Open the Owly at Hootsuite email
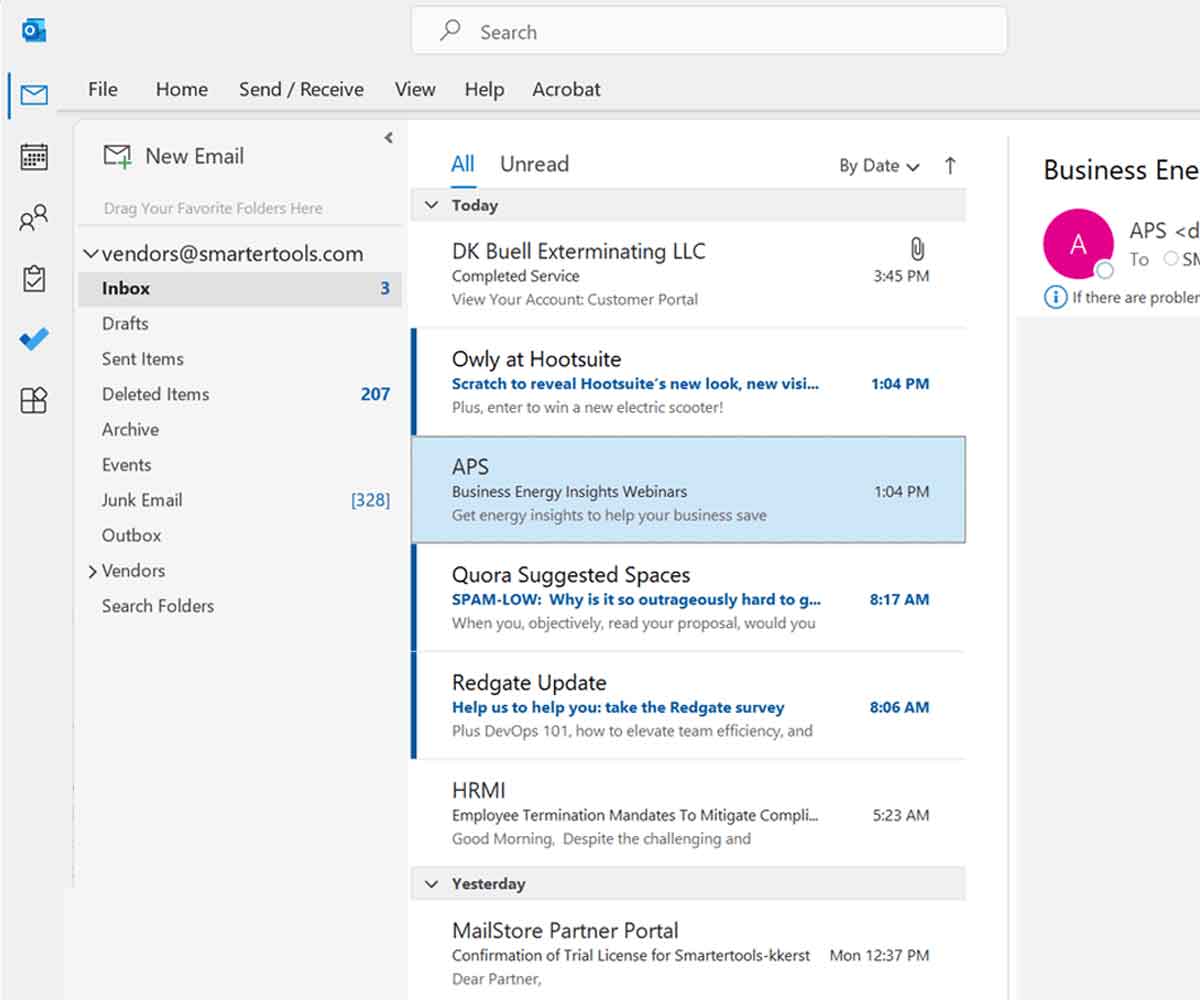This screenshot has width=1200, height=1000. [689, 382]
